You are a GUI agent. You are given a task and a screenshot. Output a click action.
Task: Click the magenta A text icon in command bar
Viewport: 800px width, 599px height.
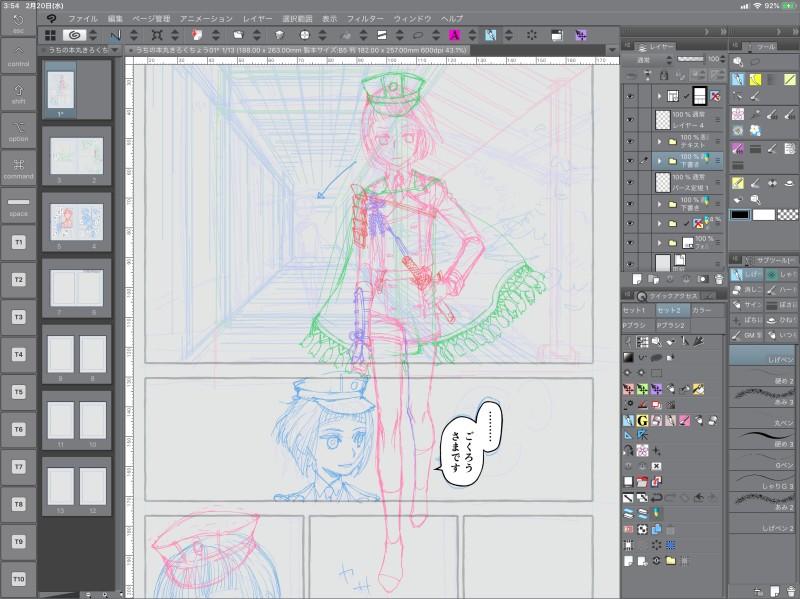click(x=454, y=35)
